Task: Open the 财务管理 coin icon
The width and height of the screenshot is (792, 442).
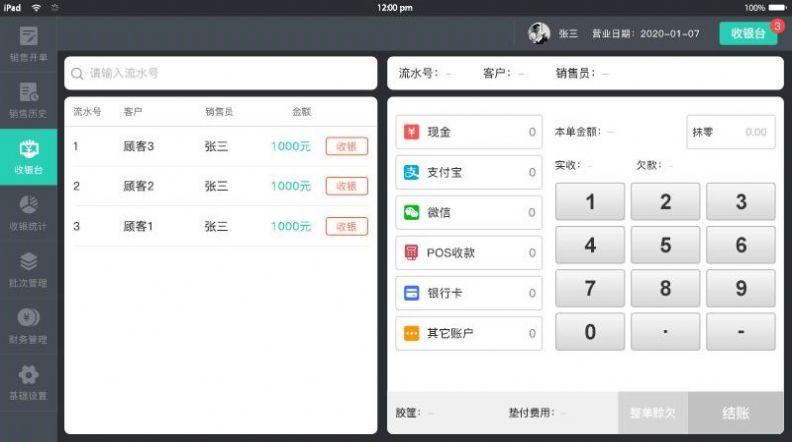Action: 29,318
